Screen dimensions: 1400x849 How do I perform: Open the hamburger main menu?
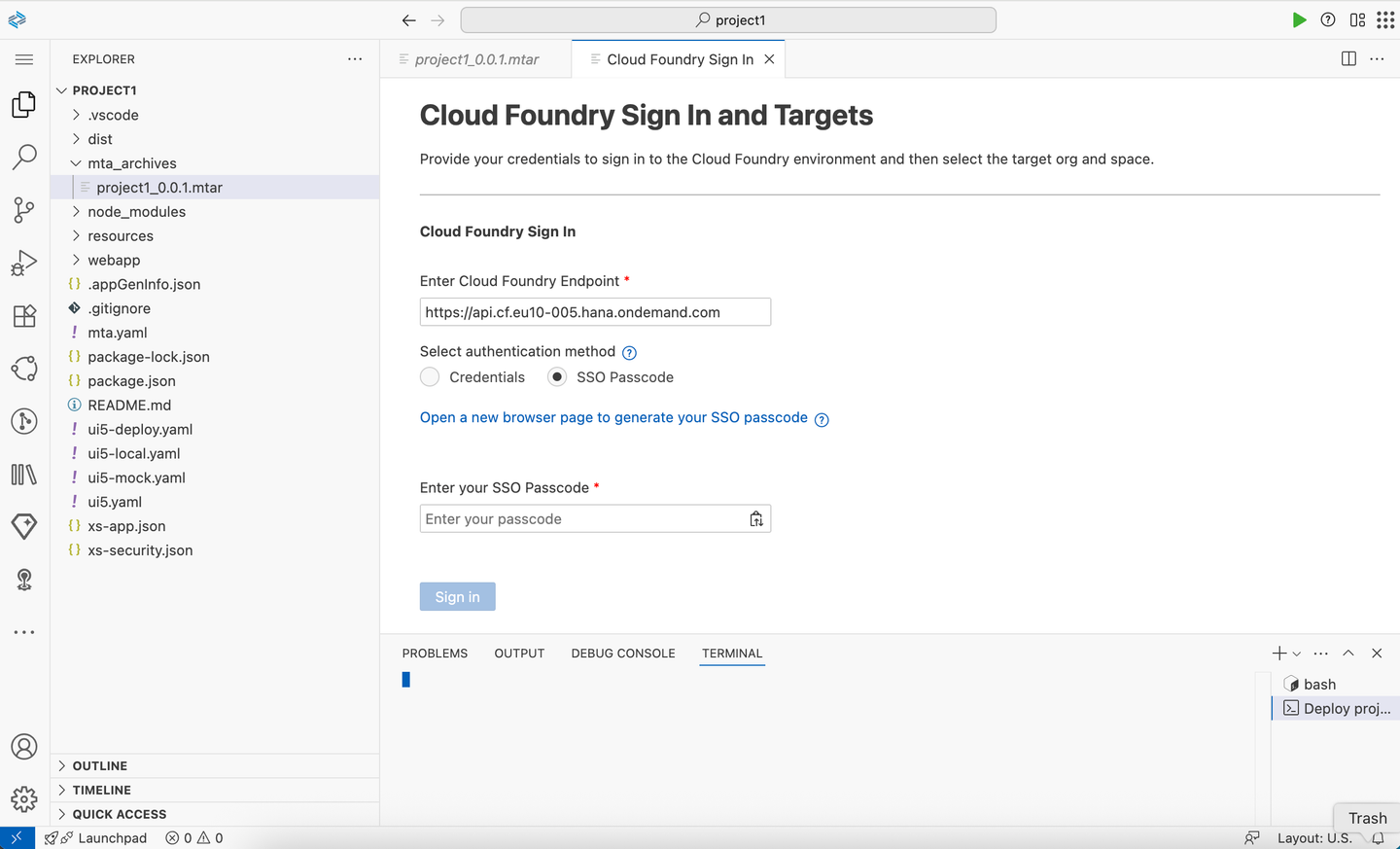click(x=24, y=59)
